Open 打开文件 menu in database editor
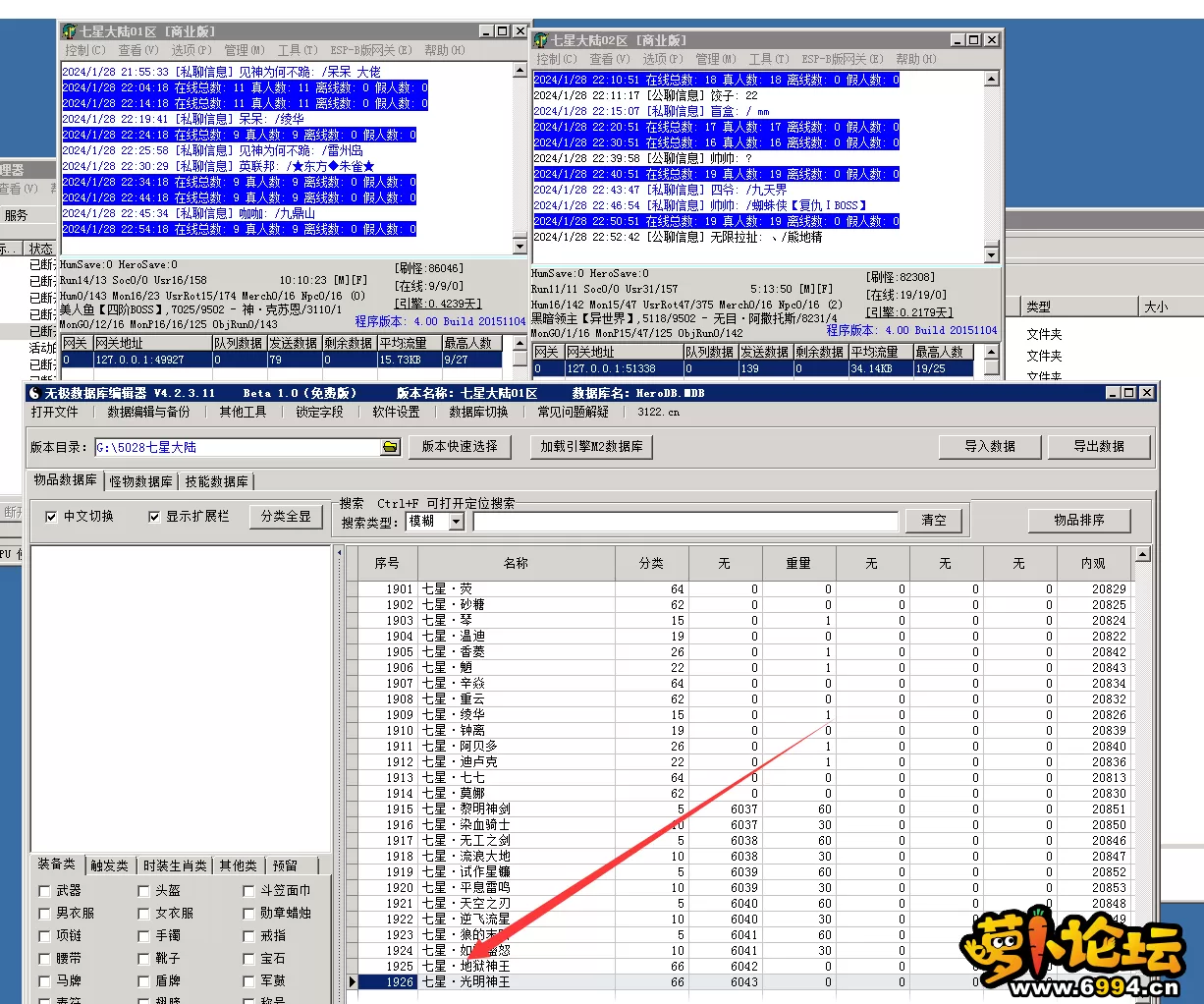1204x1004 pixels. click(x=54, y=413)
